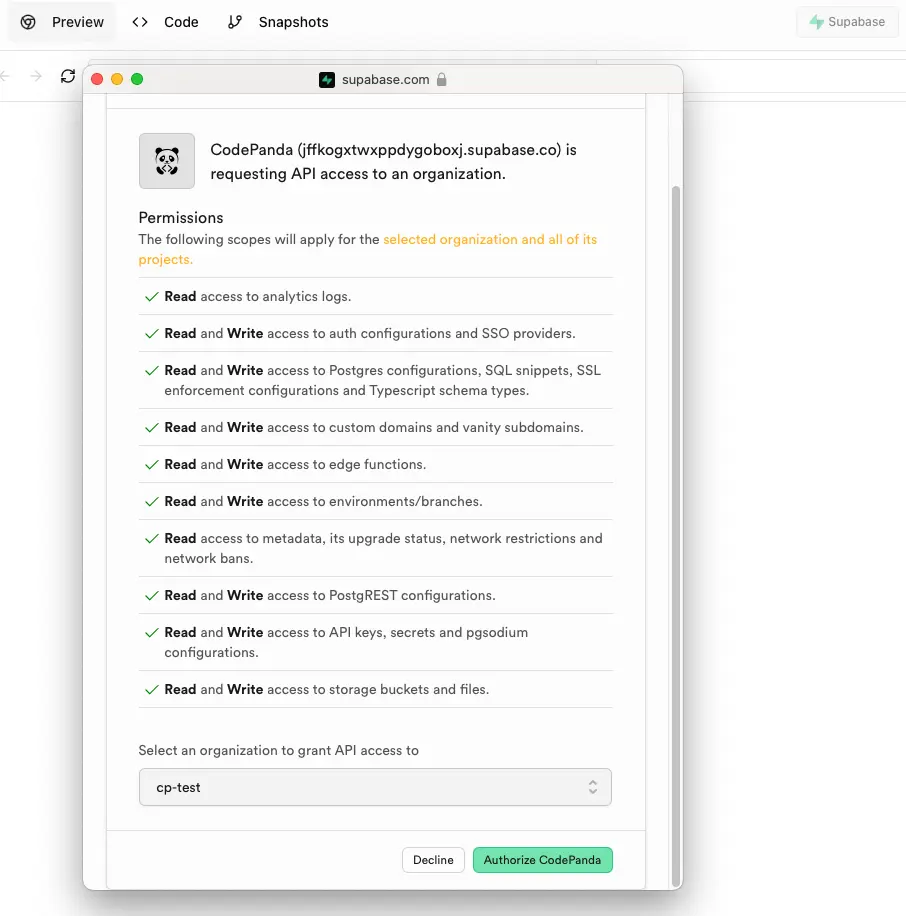Click the checkmark beside analytics logs permission
Screen dimensions: 906x916
[149, 297]
